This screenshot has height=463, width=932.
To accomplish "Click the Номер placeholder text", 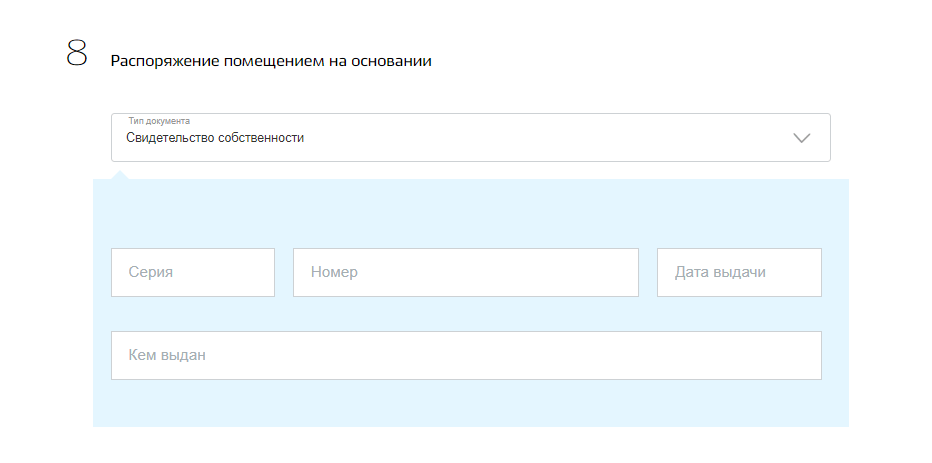I will tap(334, 272).
